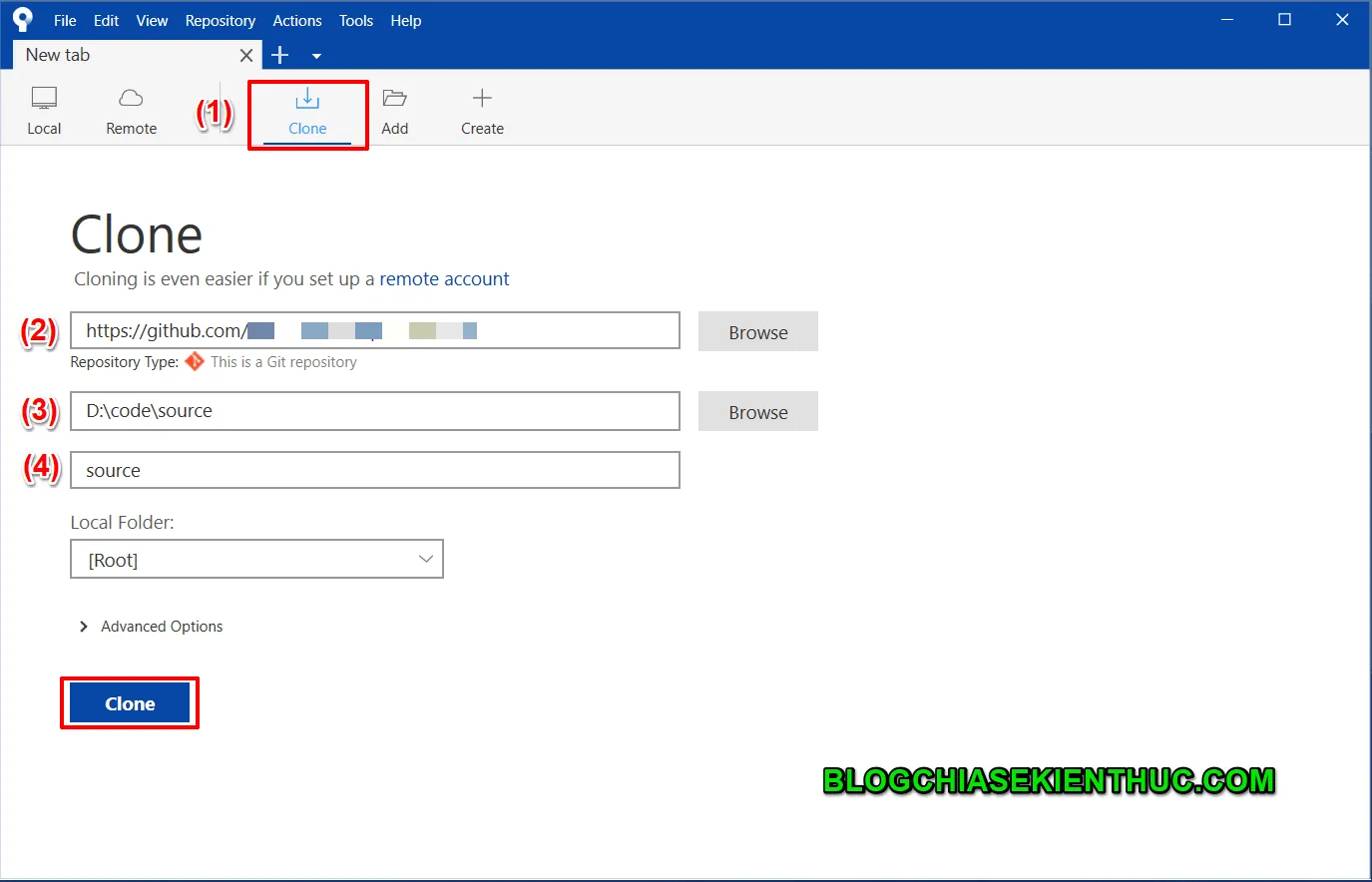Click the Git repository type icon
The height and width of the screenshot is (882, 1372).
pos(195,362)
